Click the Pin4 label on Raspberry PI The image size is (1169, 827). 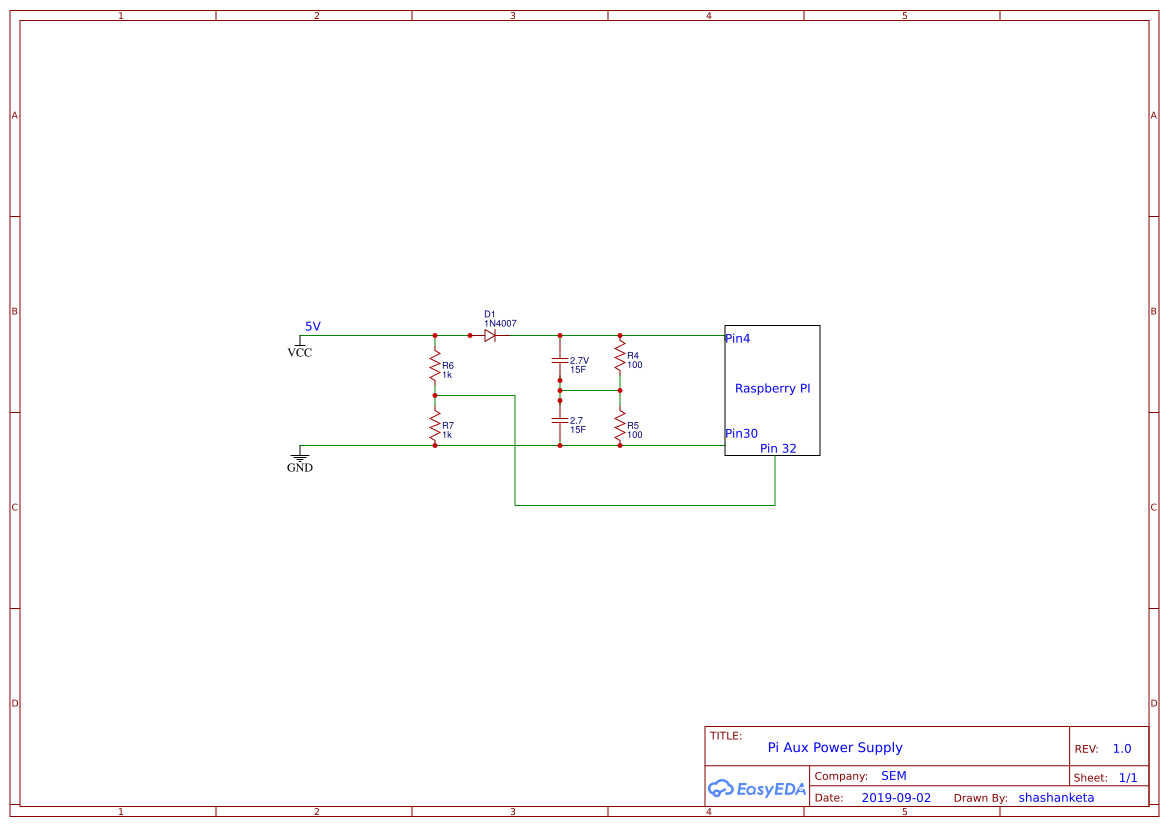[737, 338]
